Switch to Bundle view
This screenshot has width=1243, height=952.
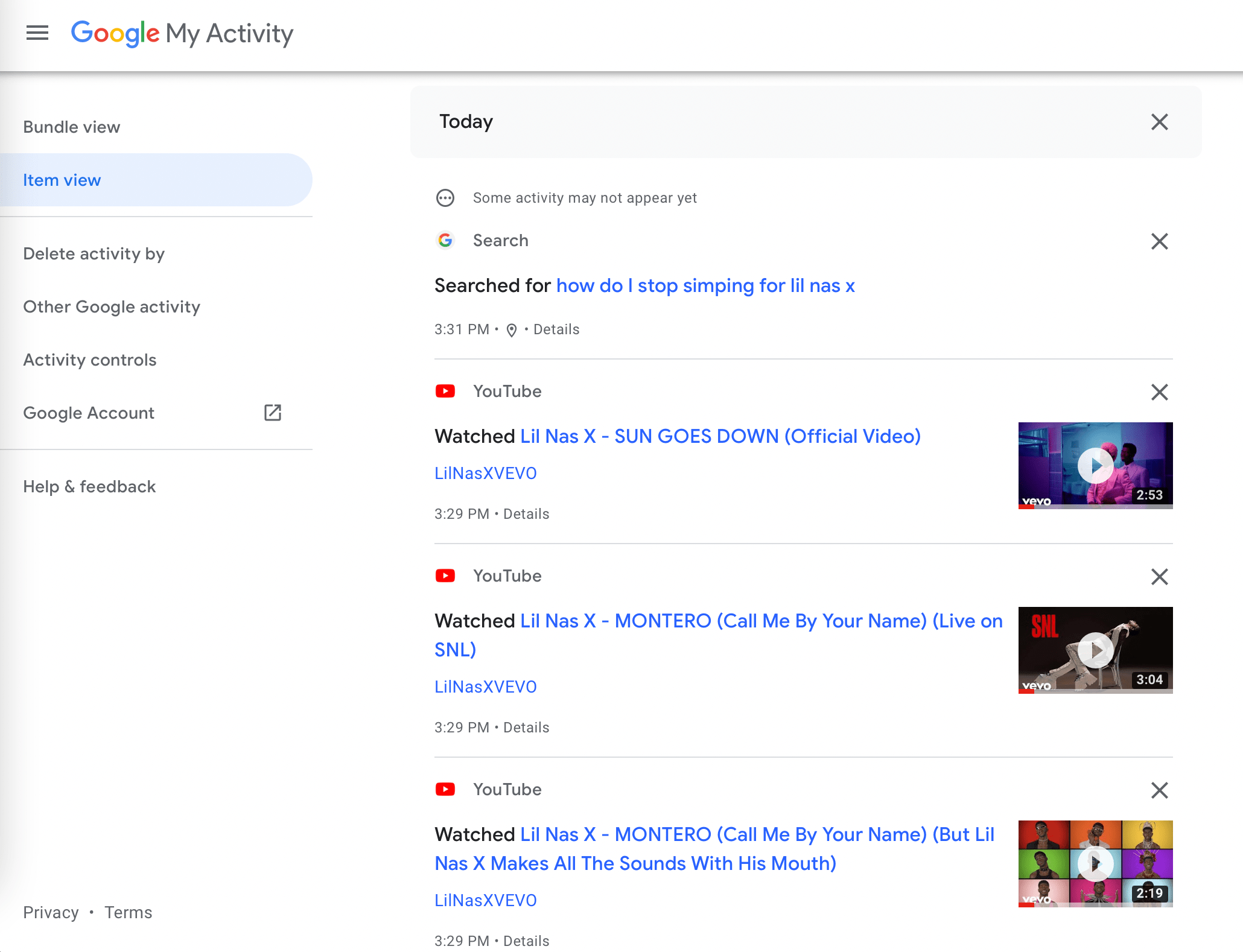(x=71, y=127)
